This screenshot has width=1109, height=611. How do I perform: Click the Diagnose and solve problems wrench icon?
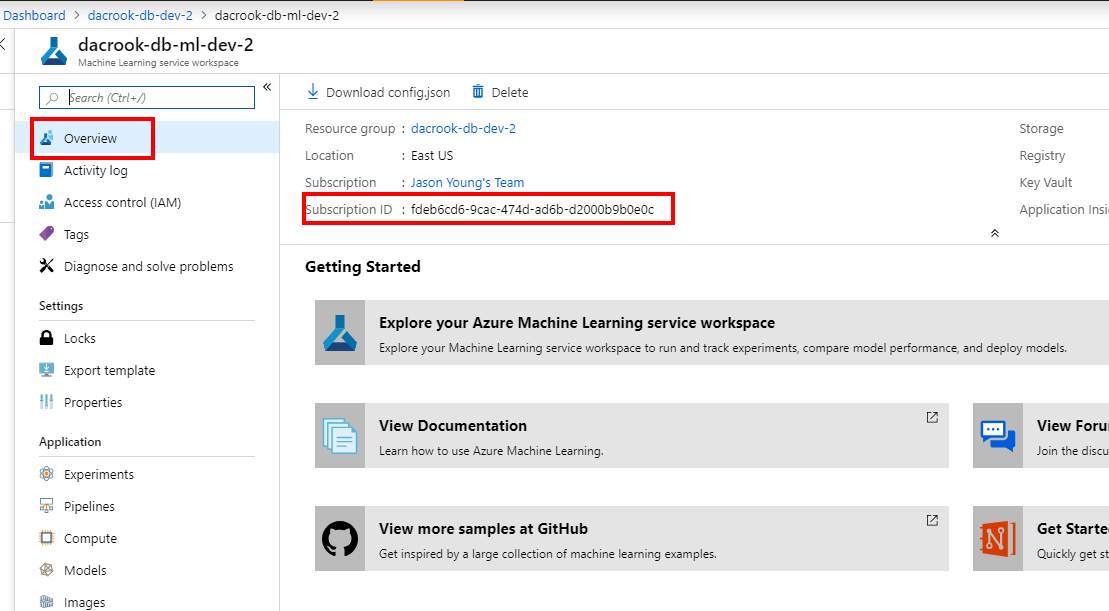point(47,266)
